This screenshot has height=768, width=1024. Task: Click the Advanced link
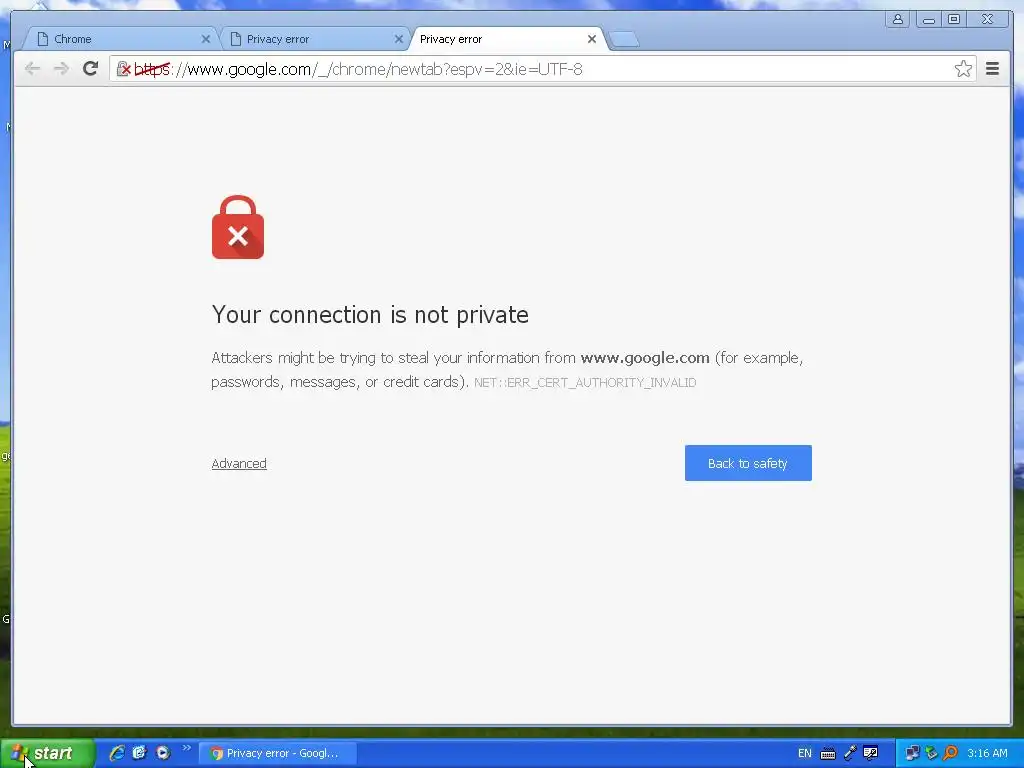coord(239,463)
